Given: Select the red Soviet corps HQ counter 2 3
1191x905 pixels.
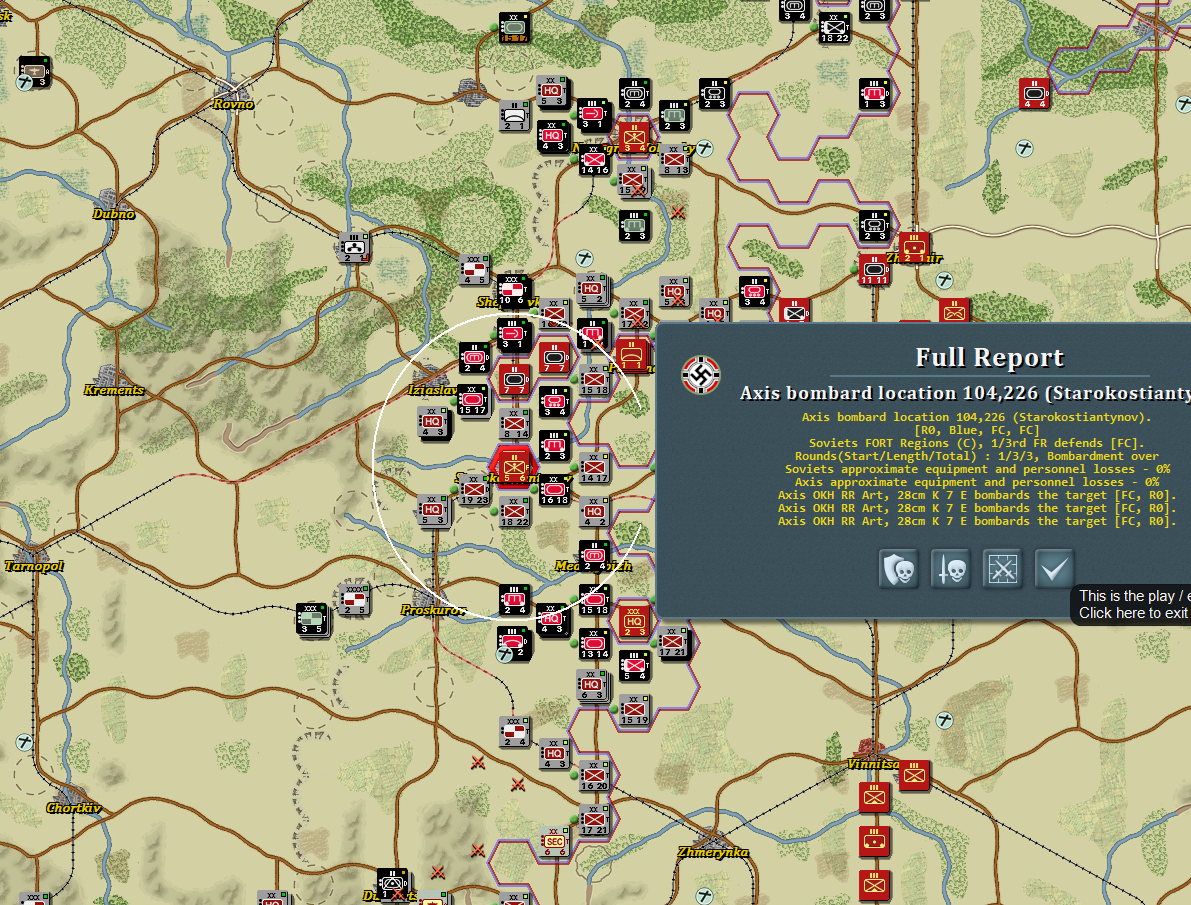Looking at the screenshot, I should pyautogui.click(x=634, y=622).
